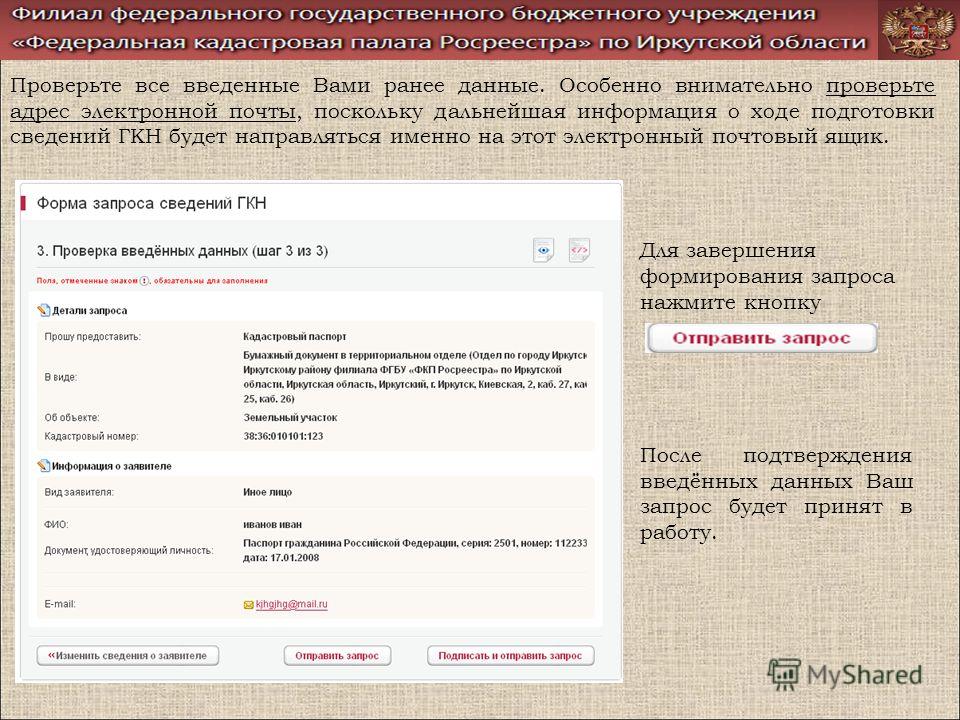Screen dimensions: 960x720
Task: Click the Детали запроса section header
Action: tap(89, 310)
